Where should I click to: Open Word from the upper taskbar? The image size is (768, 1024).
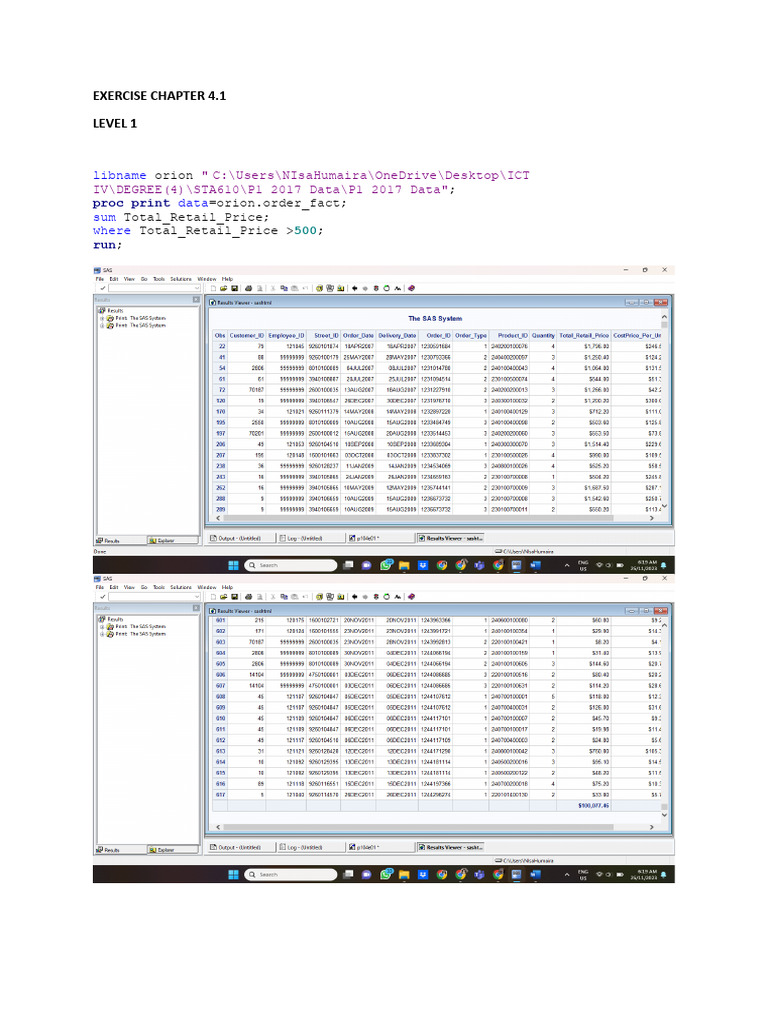click(536, 565)
